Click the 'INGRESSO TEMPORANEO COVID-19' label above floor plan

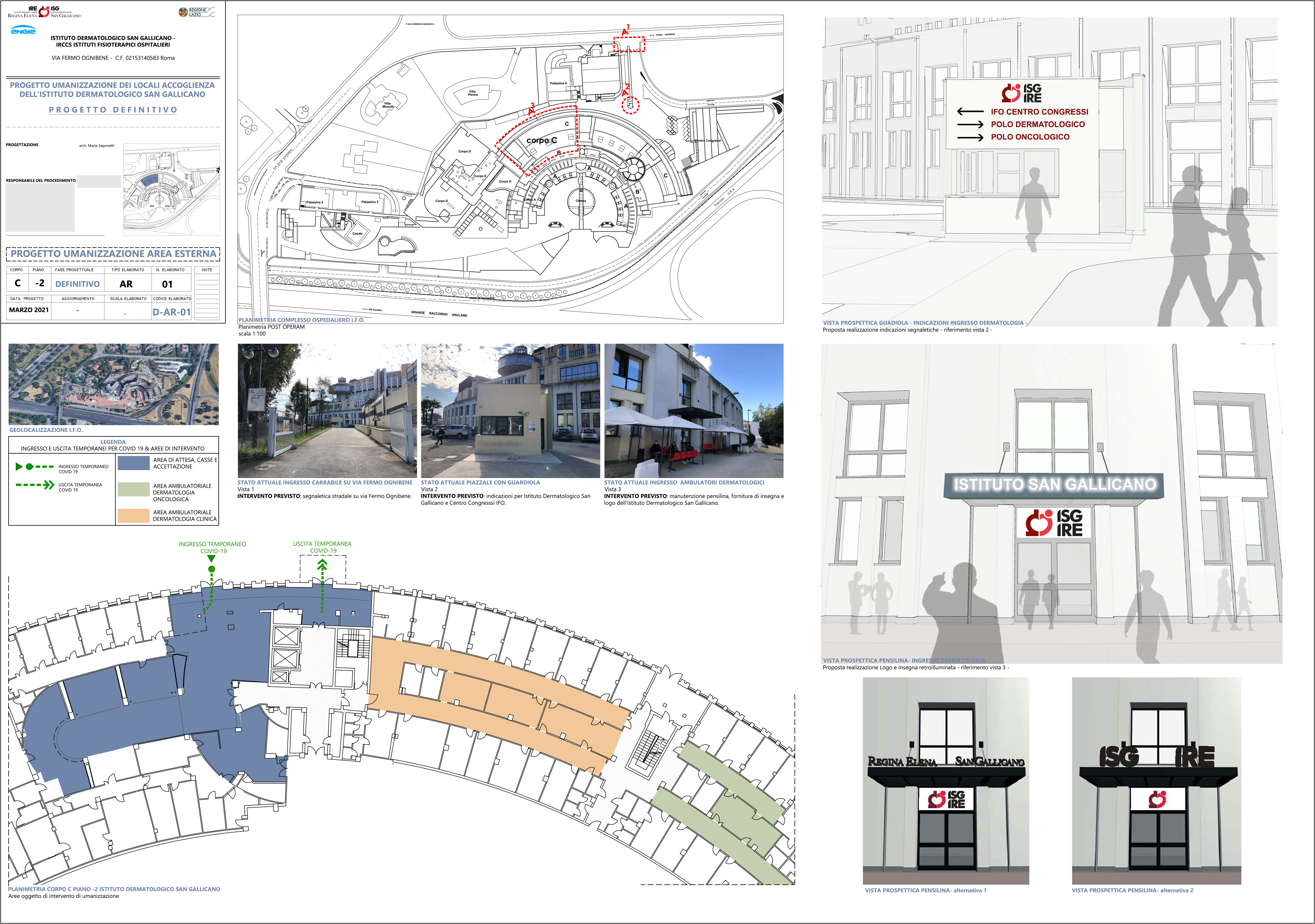[x=212, y=547]
